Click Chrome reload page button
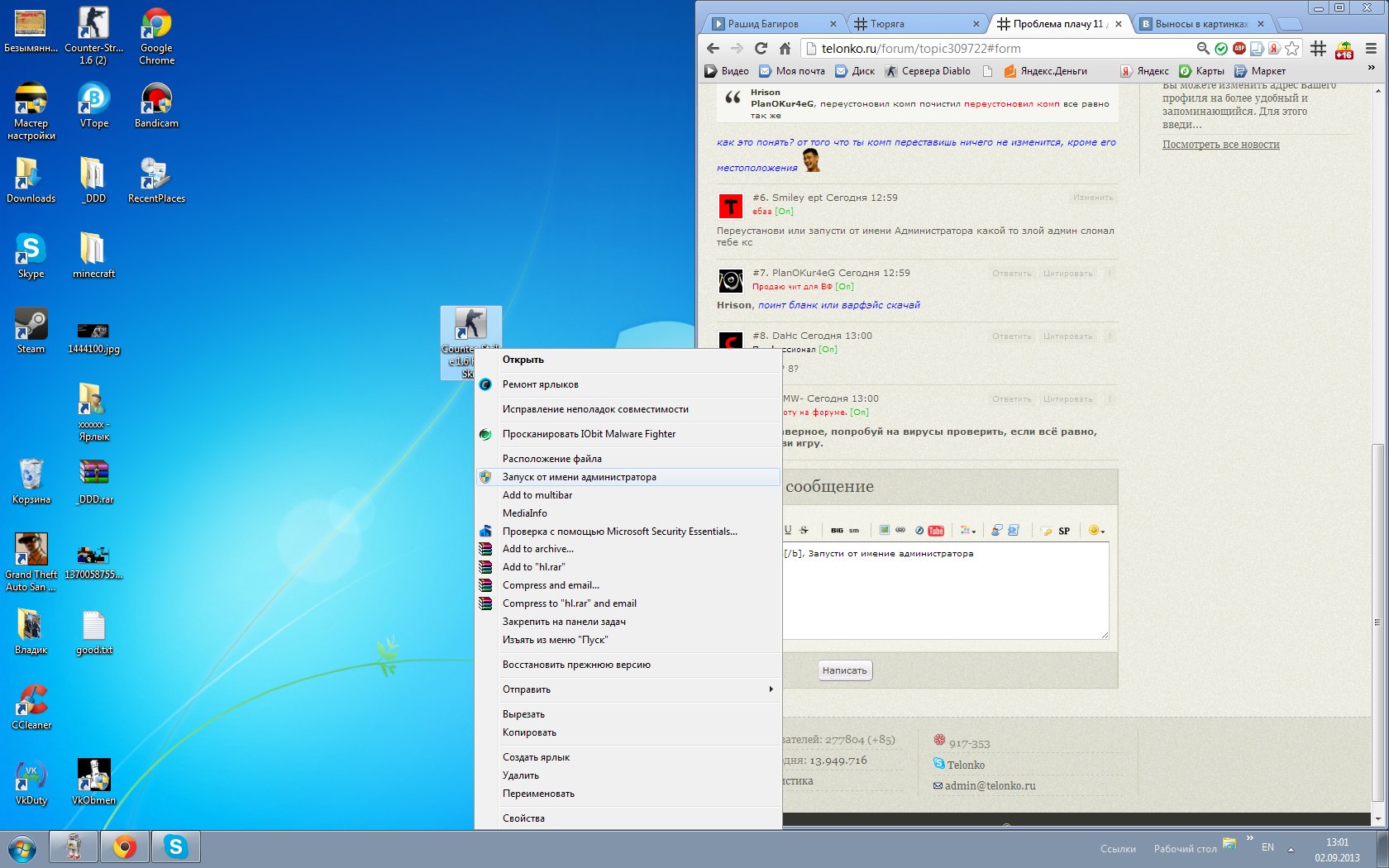The image size is (1389, 868). (x=761, y=49)
